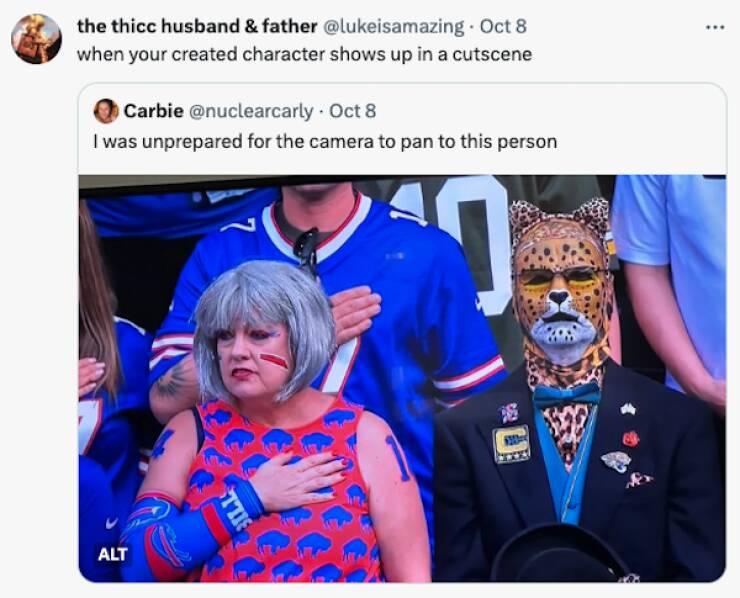
Task: Show the ALT image description badge
Action: coord(112,553)
